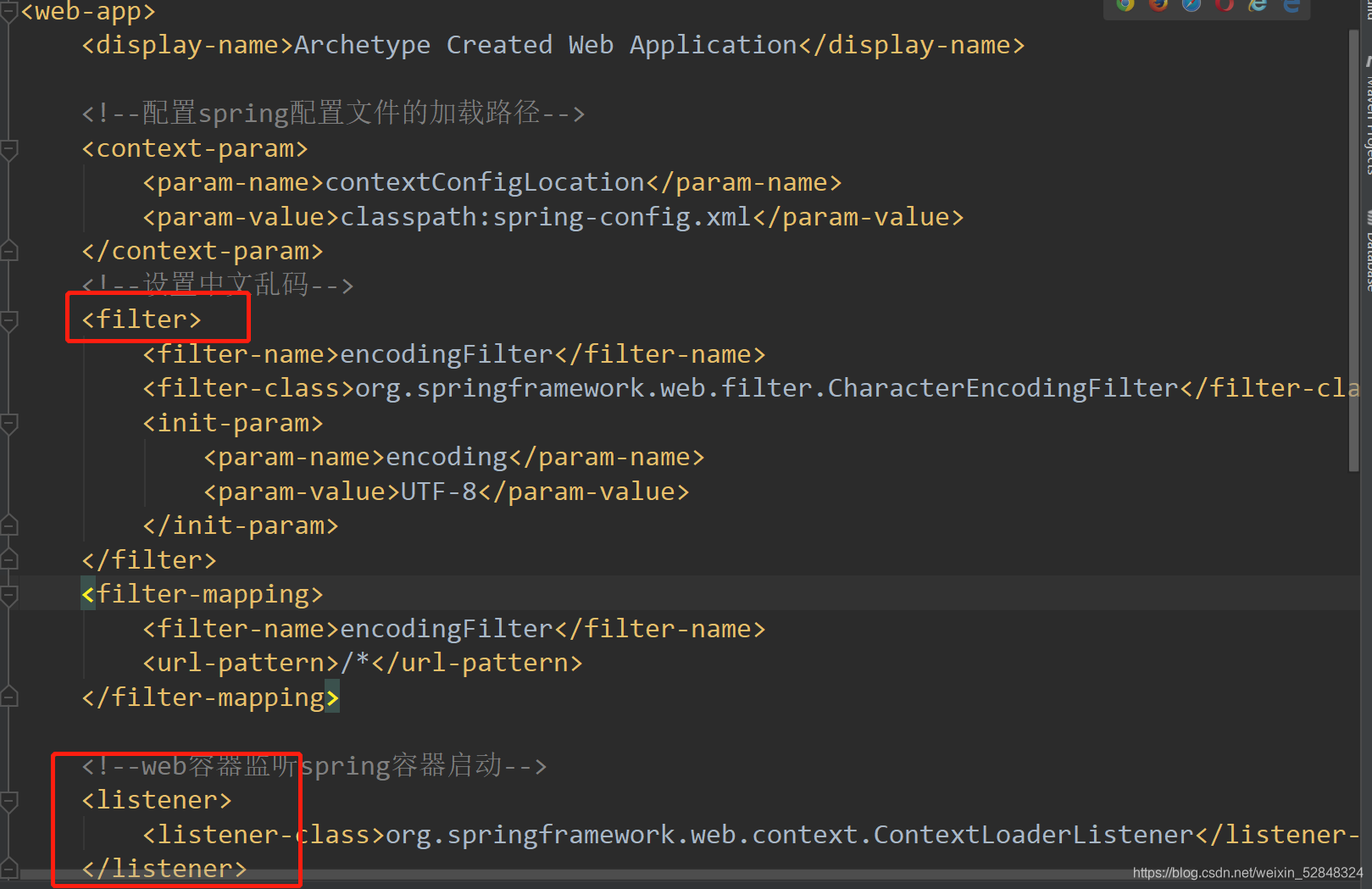
Task: Open the page preview in Firefox
Action: (x=1158, y=4)
